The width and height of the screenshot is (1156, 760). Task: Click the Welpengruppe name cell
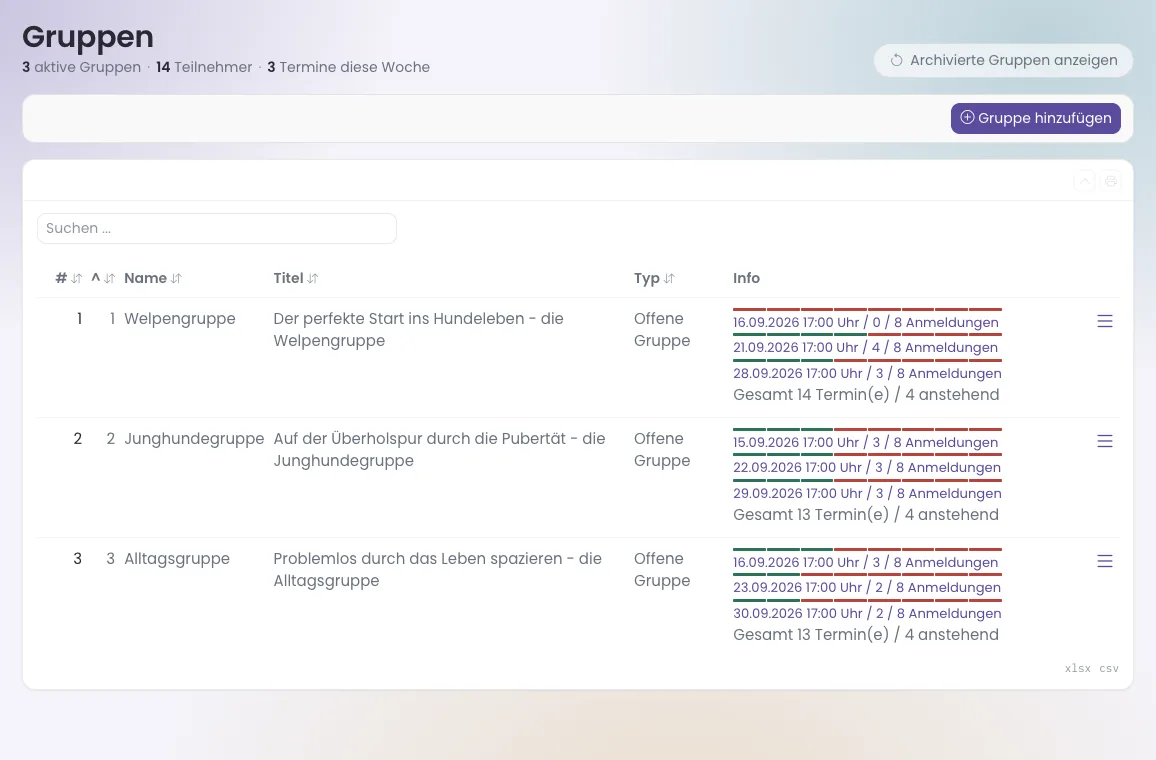(180, 319)
